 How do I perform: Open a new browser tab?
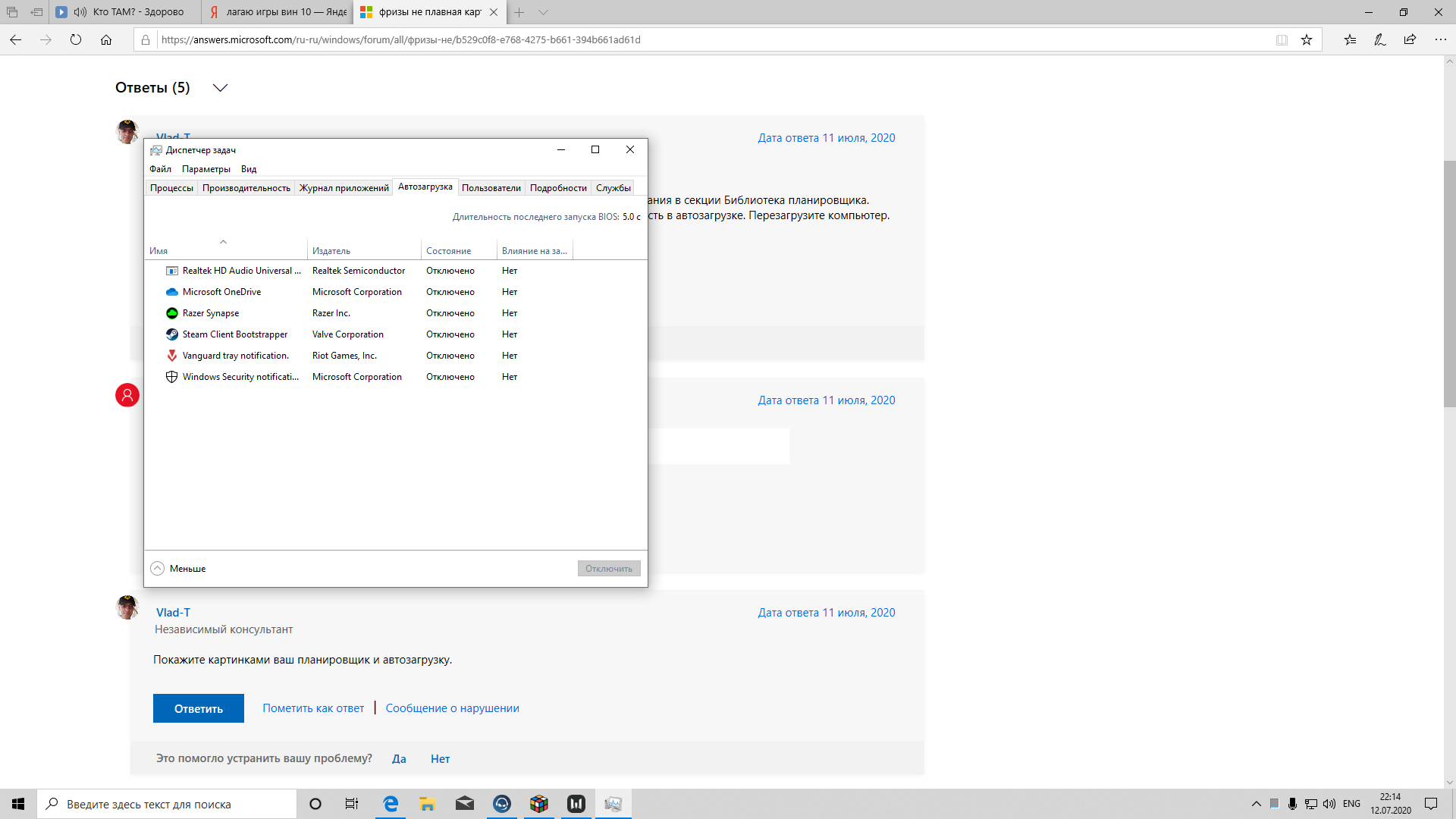pos(519,12)
